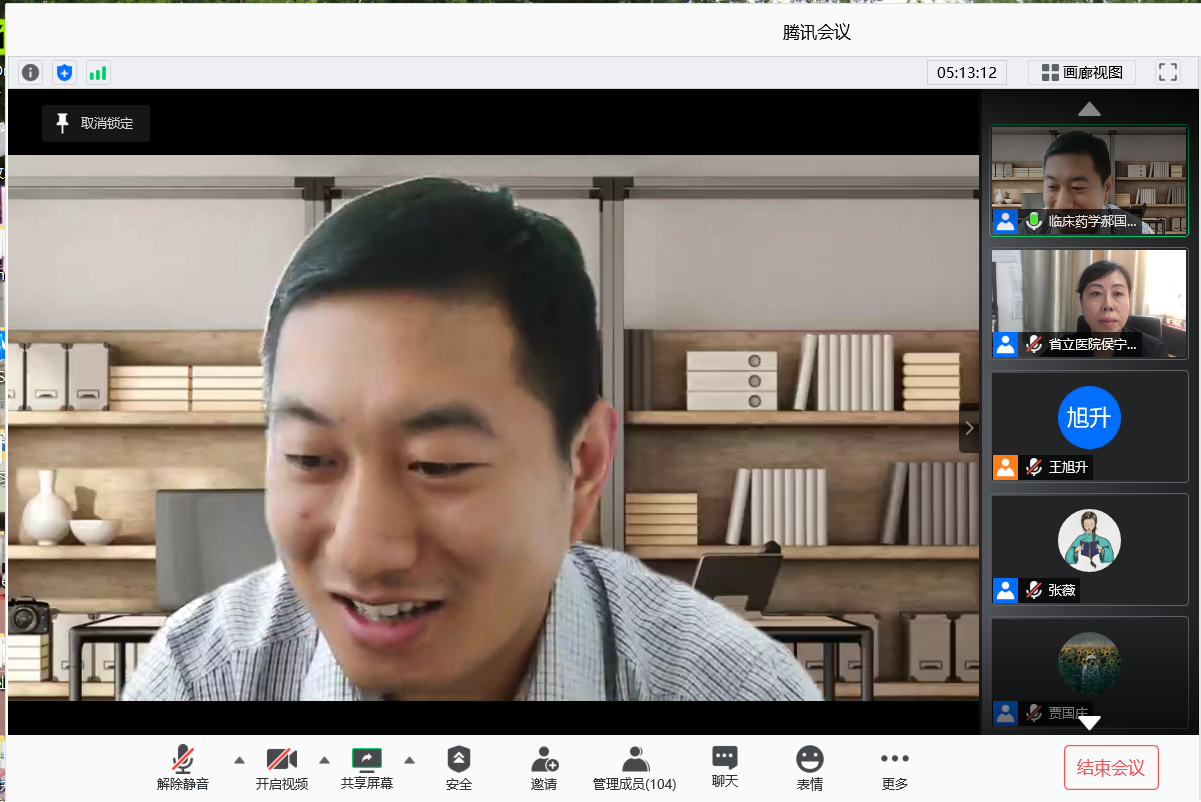The width and height of the screenshot is (1201, 802).
Task: Open the 聊天 chat panel
Action: pyautogui.click(x=725, y=767)
